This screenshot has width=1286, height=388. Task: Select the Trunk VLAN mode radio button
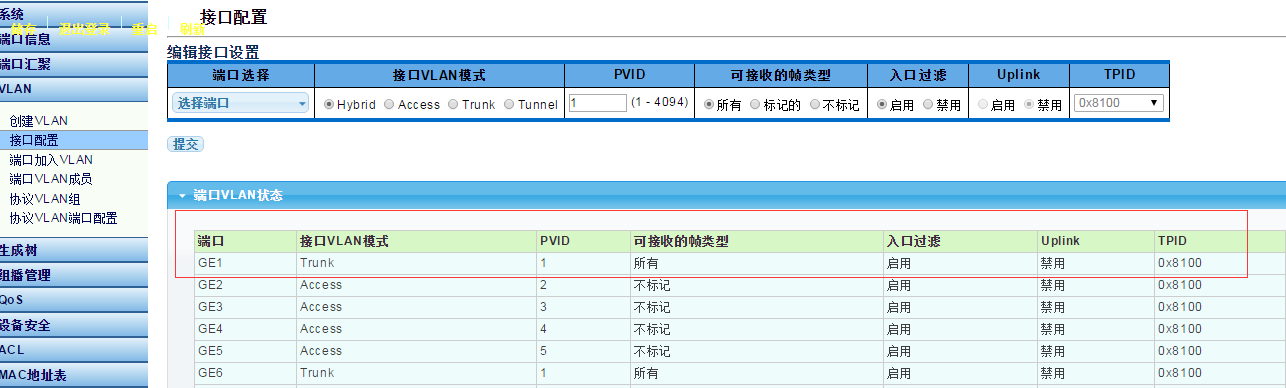click(x=454, y=104)
